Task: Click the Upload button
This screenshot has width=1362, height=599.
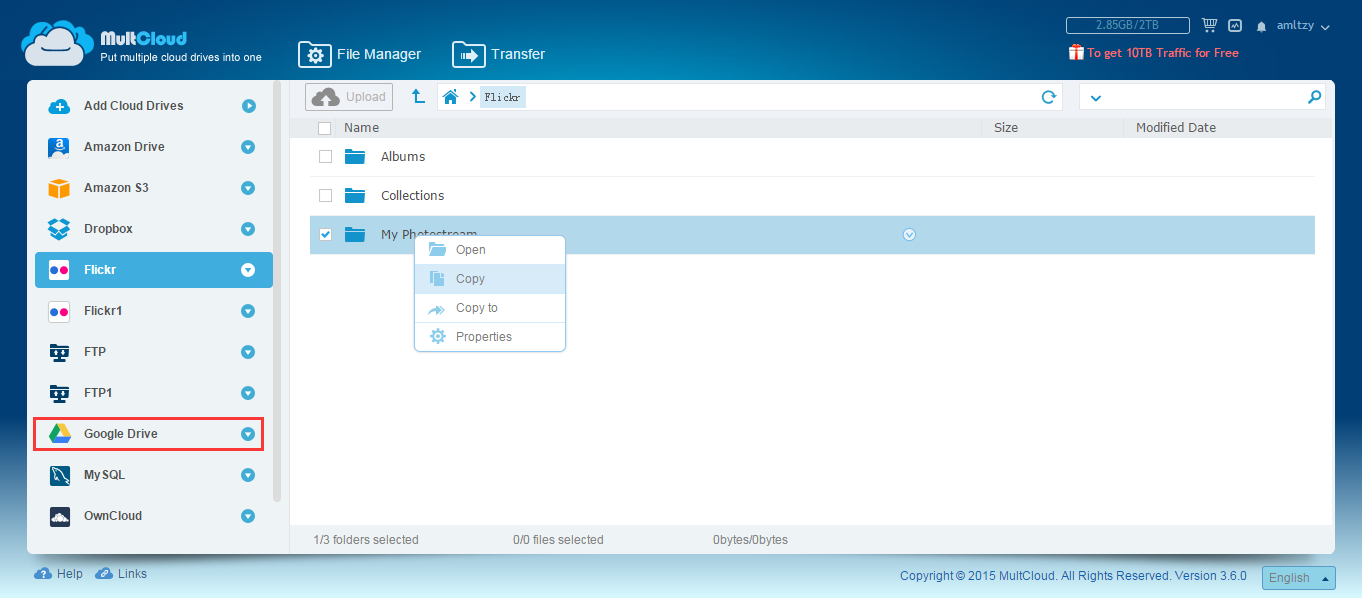Action: 349,97
